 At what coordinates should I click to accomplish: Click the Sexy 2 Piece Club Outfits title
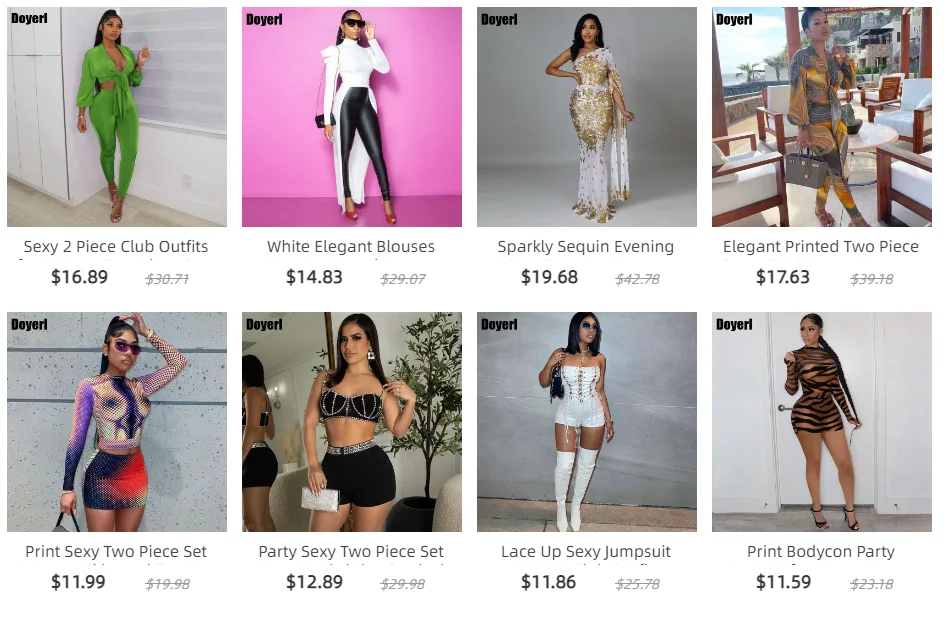point(116,247)
